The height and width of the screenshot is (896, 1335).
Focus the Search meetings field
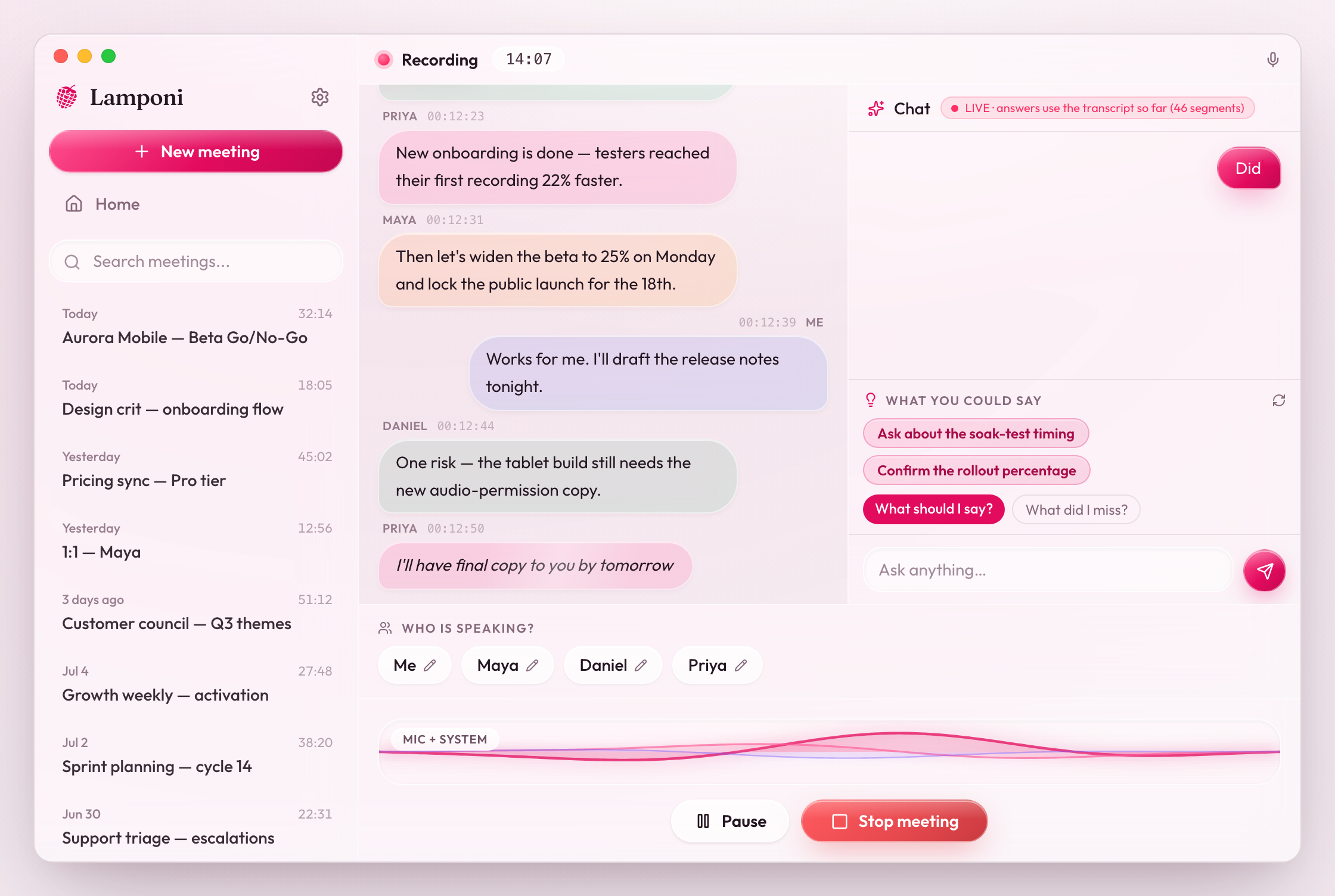(x=195, y=262)
